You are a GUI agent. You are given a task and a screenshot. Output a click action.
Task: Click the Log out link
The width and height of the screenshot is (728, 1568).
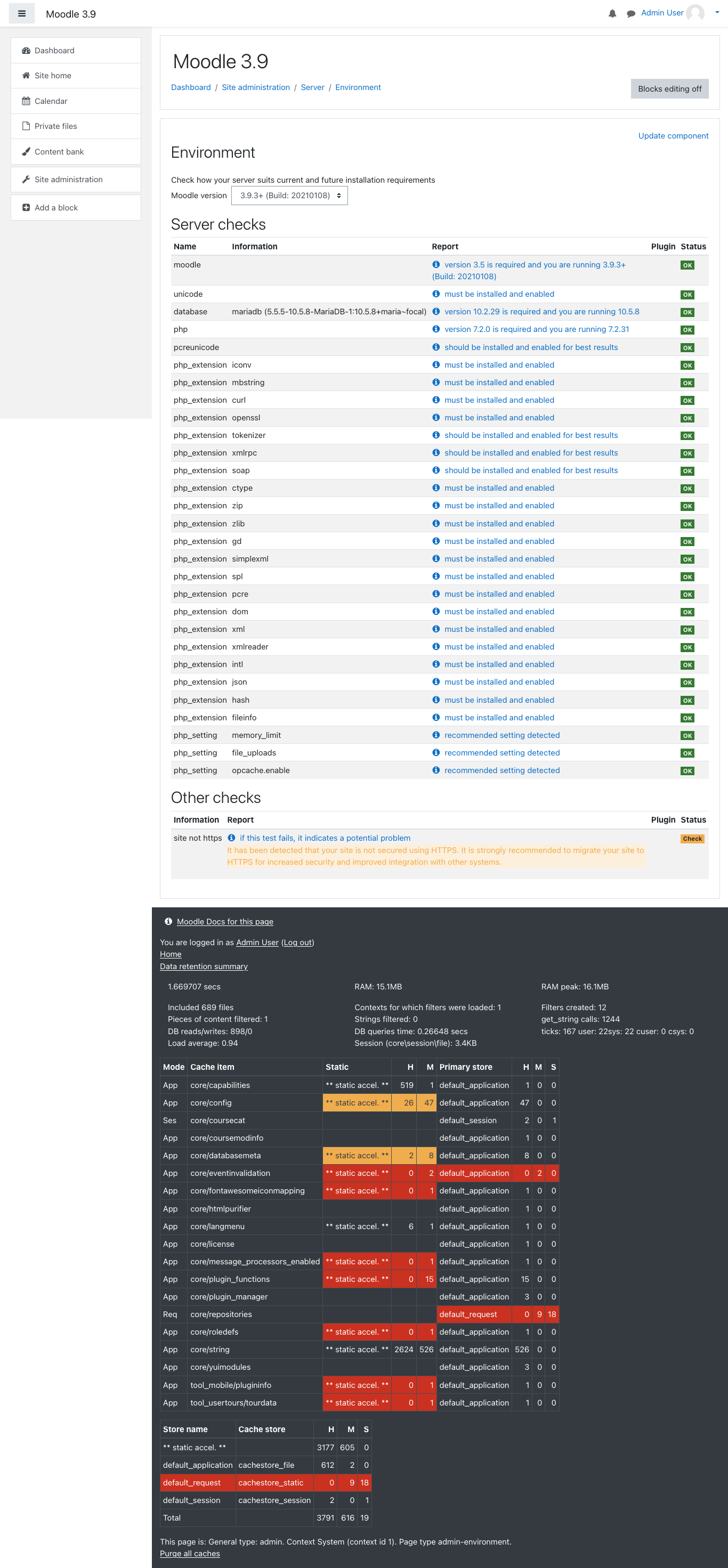tap(298, 943)
